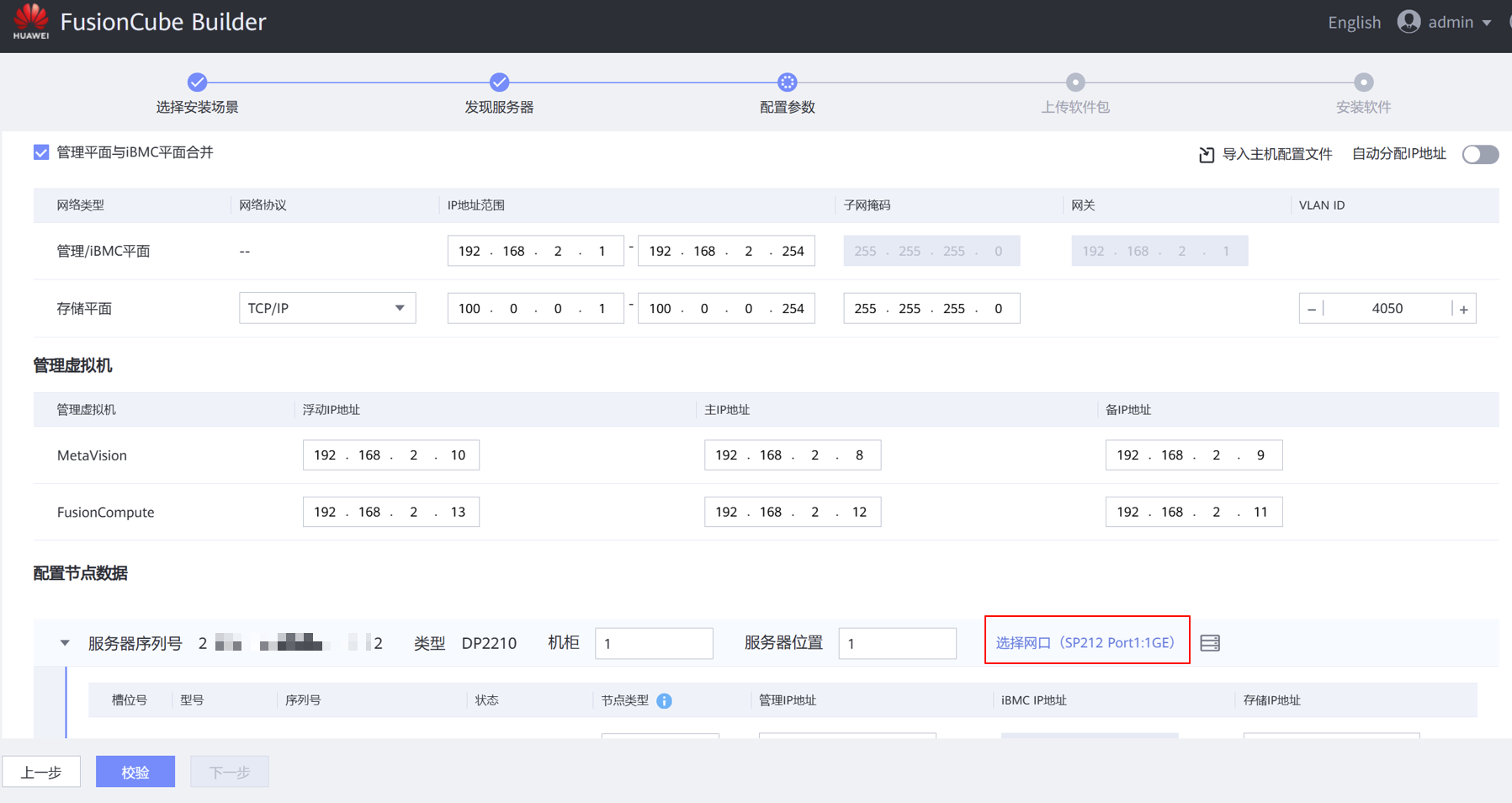Collapse the server serial number row
The image size is (1512, 803).
pos(65,643)
